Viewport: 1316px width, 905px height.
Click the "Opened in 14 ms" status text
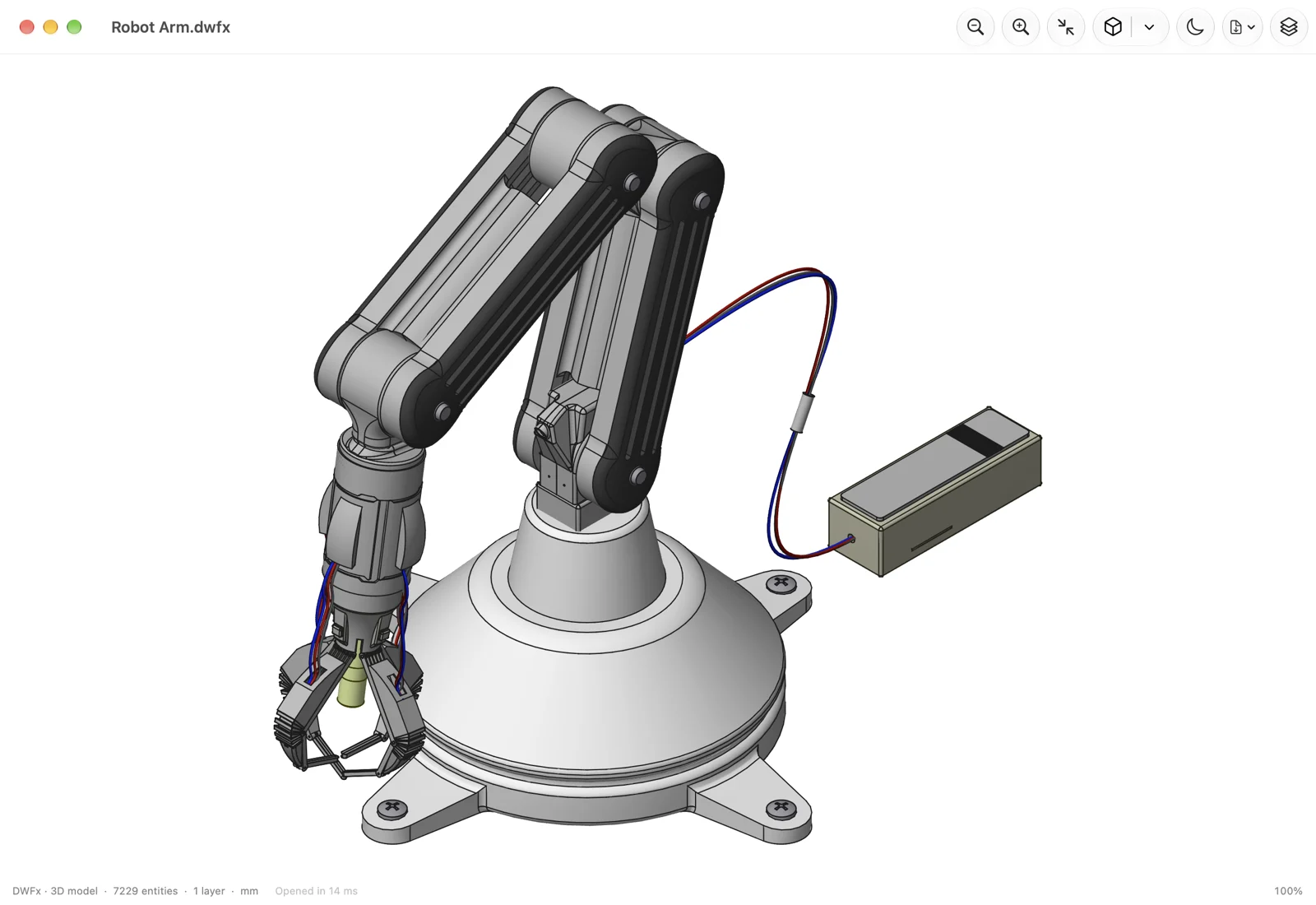(317, 891)
